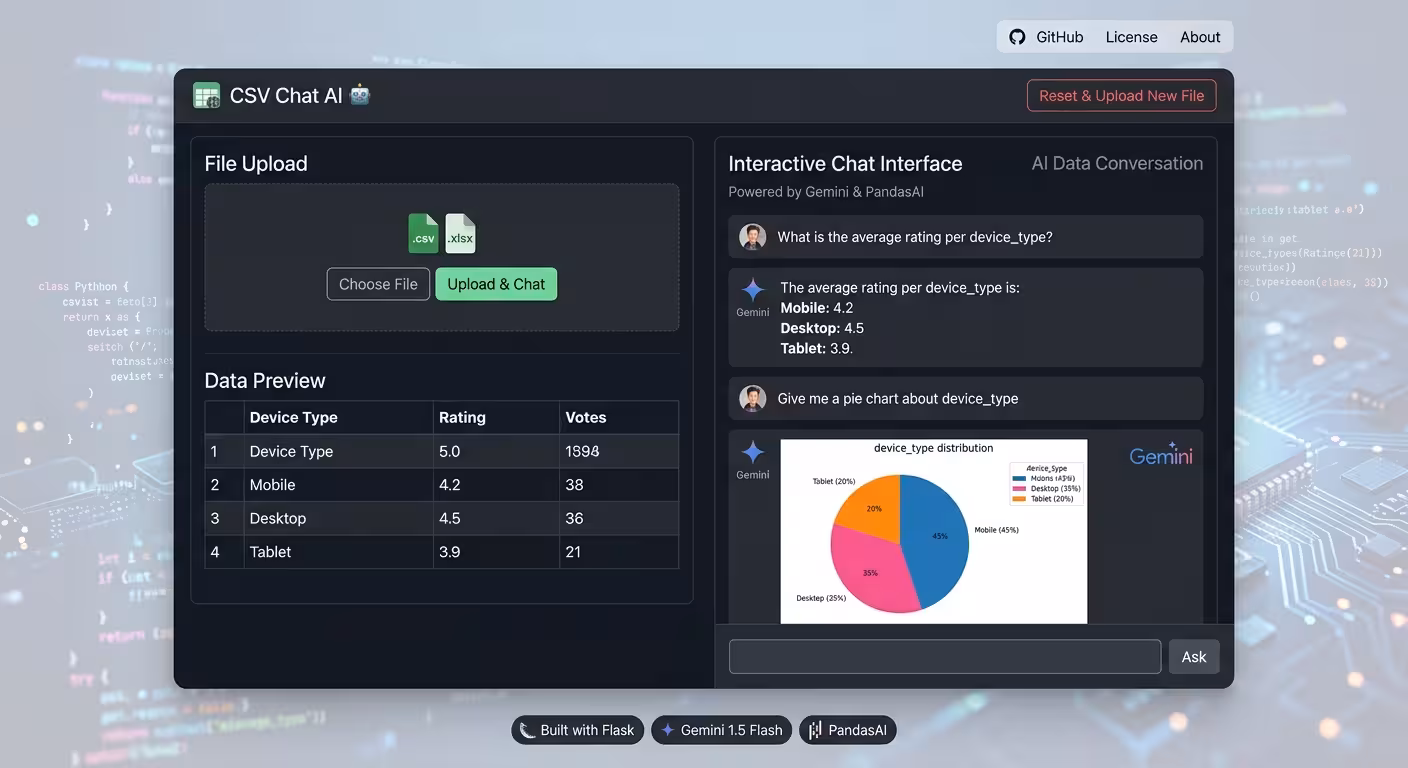This screenshot has width=1408, height=768.
Task: Click the Gemini logo wordmark
Action: coord(1161,456)
